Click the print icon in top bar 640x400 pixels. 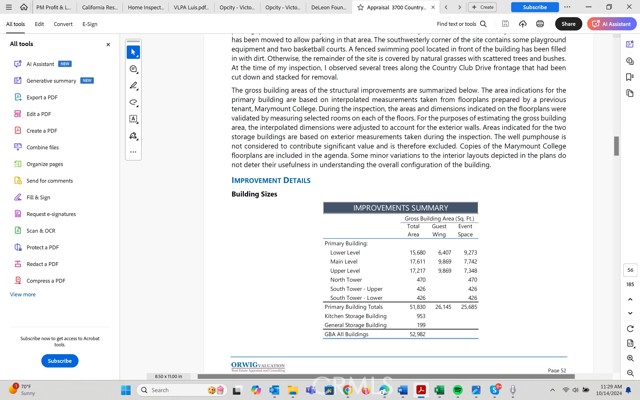click(x=540, y=24)
